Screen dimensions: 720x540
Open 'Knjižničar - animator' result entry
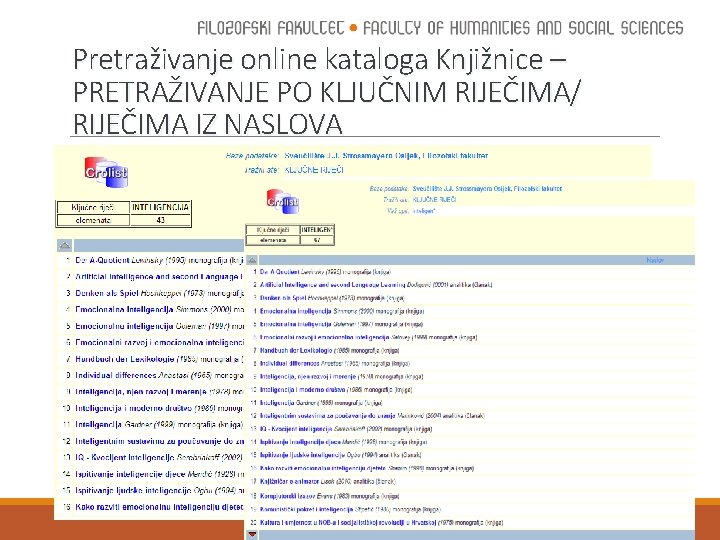pos(290,482)
